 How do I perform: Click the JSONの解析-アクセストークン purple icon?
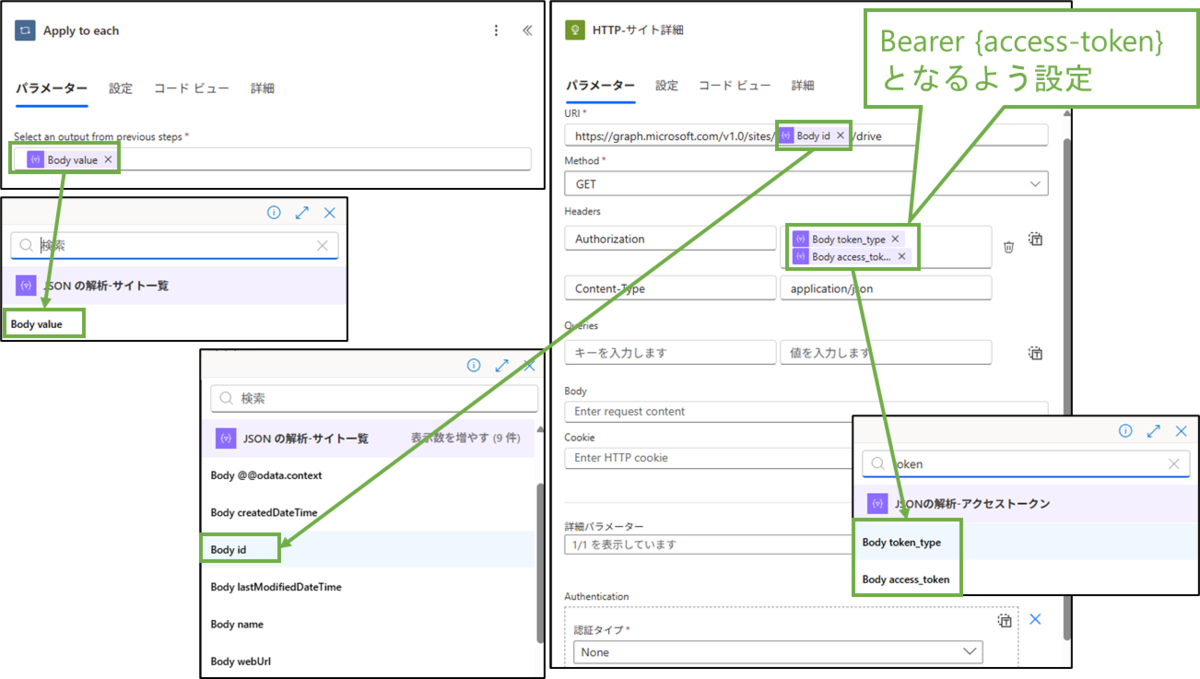878,503
